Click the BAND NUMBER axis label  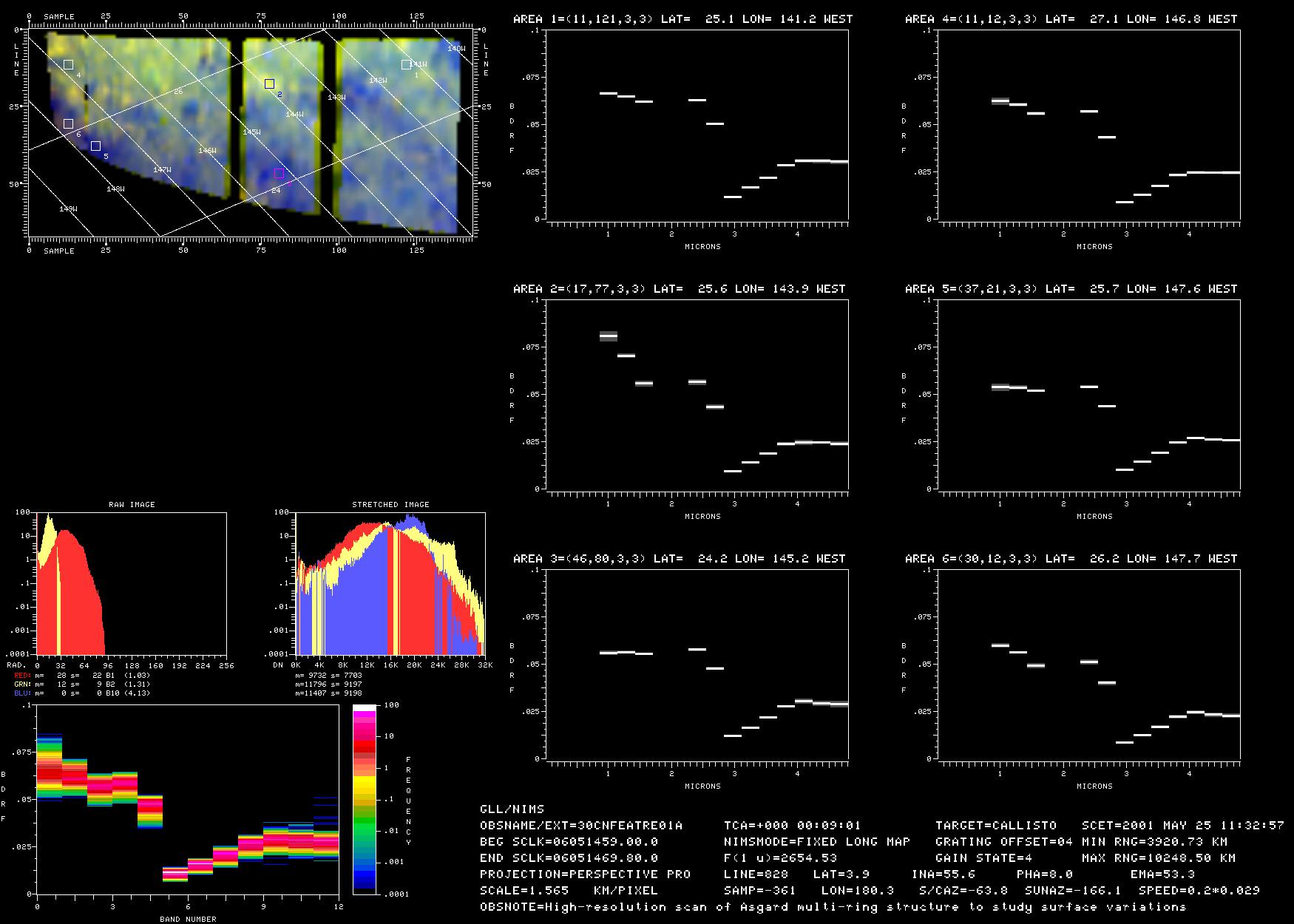coord(188,920)
